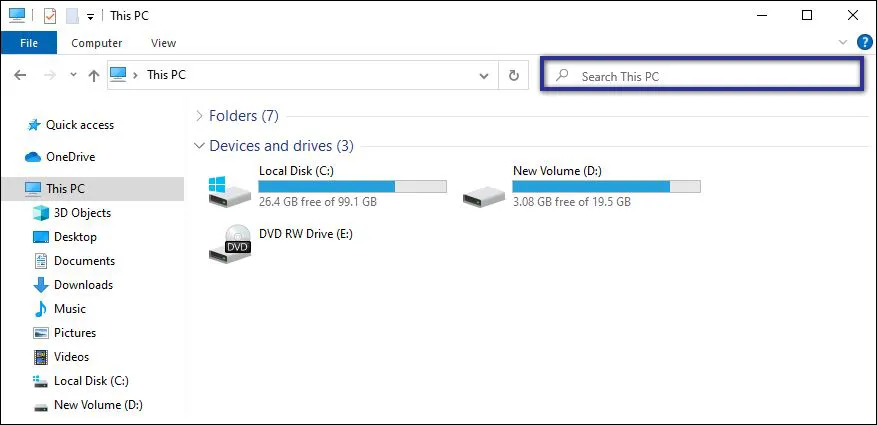Open Help with the question mark icon
Image resolution: width=877 pixels, height=425 pixels.
click(865, 42)
